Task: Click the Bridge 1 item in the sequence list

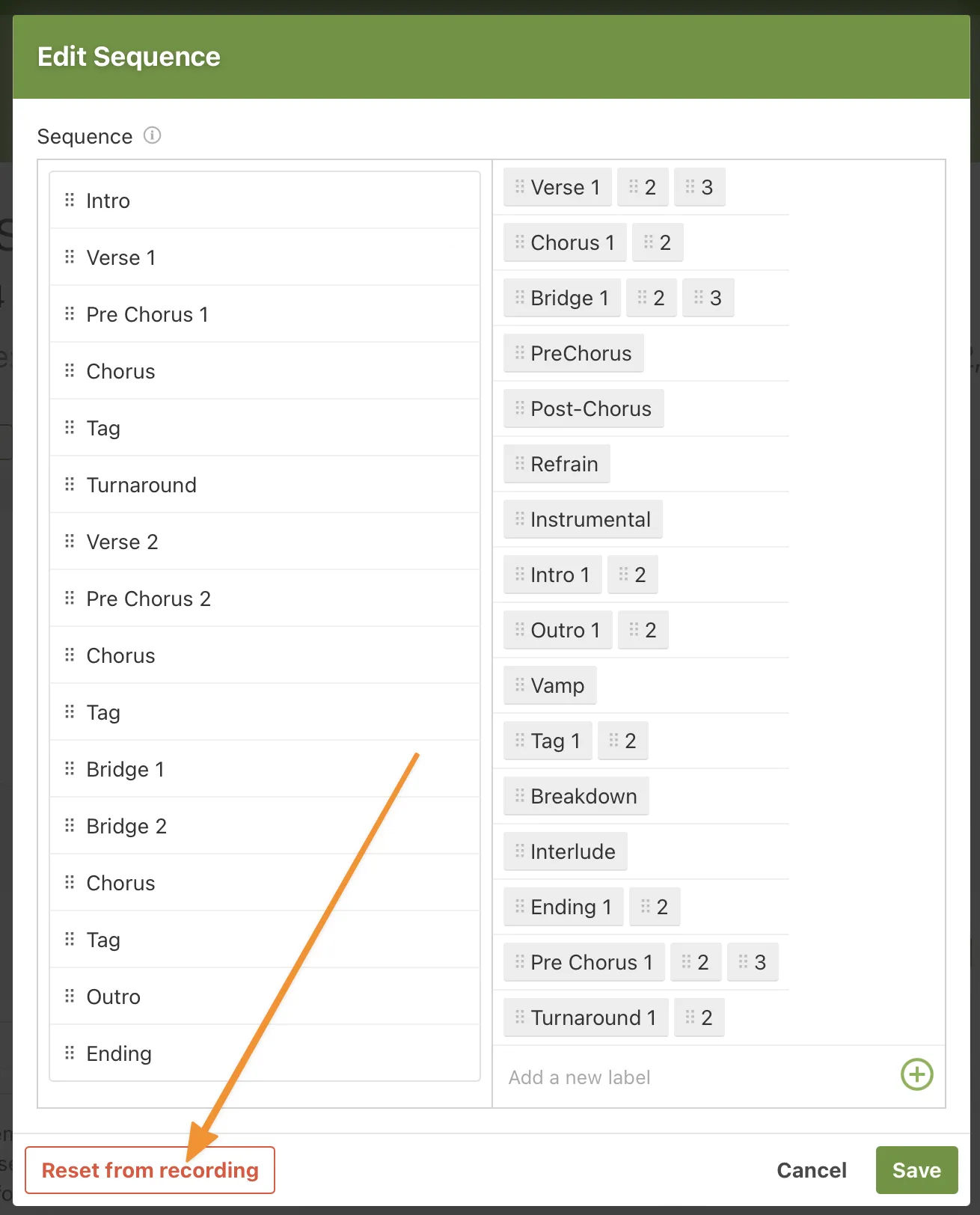Action: pos(125,769)
